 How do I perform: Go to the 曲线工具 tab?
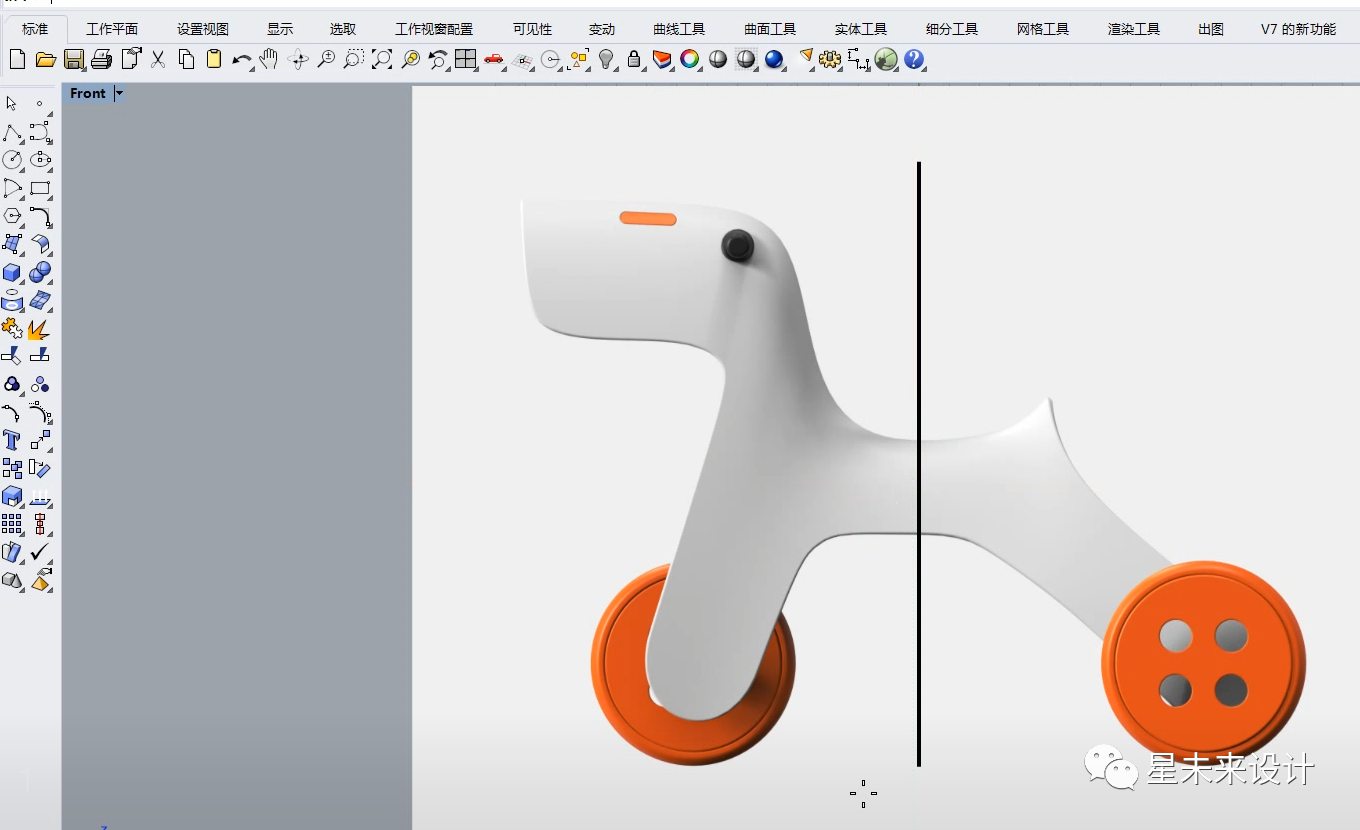pyautogui.click(x=679, y=29)
